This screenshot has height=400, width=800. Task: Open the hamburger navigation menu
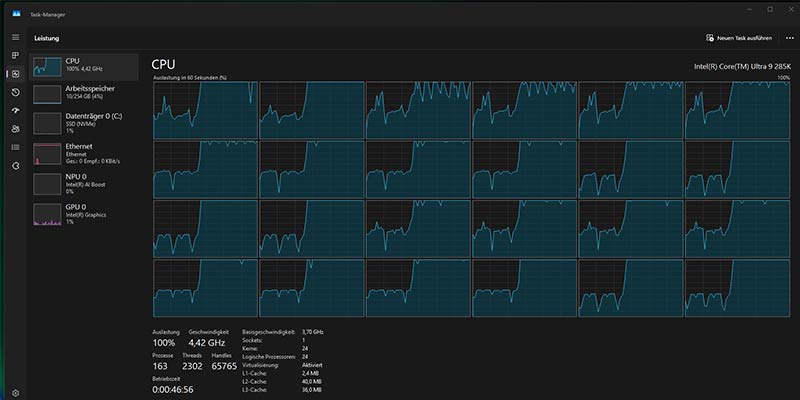coord(15,37)
